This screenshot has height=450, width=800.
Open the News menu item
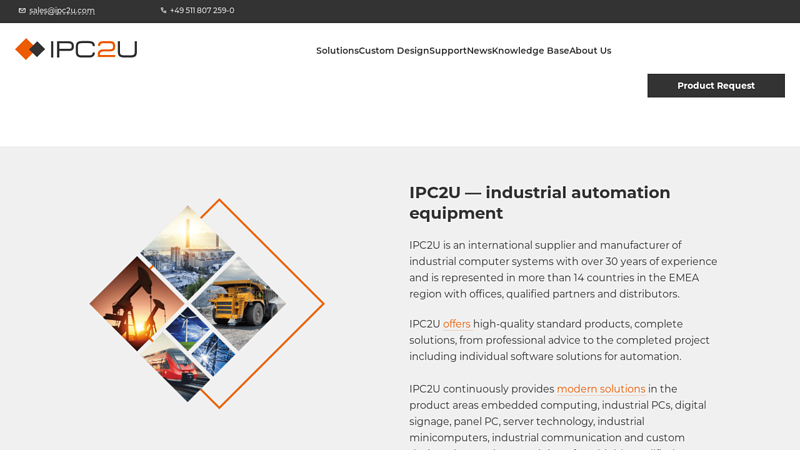click(x=479, y=51)
